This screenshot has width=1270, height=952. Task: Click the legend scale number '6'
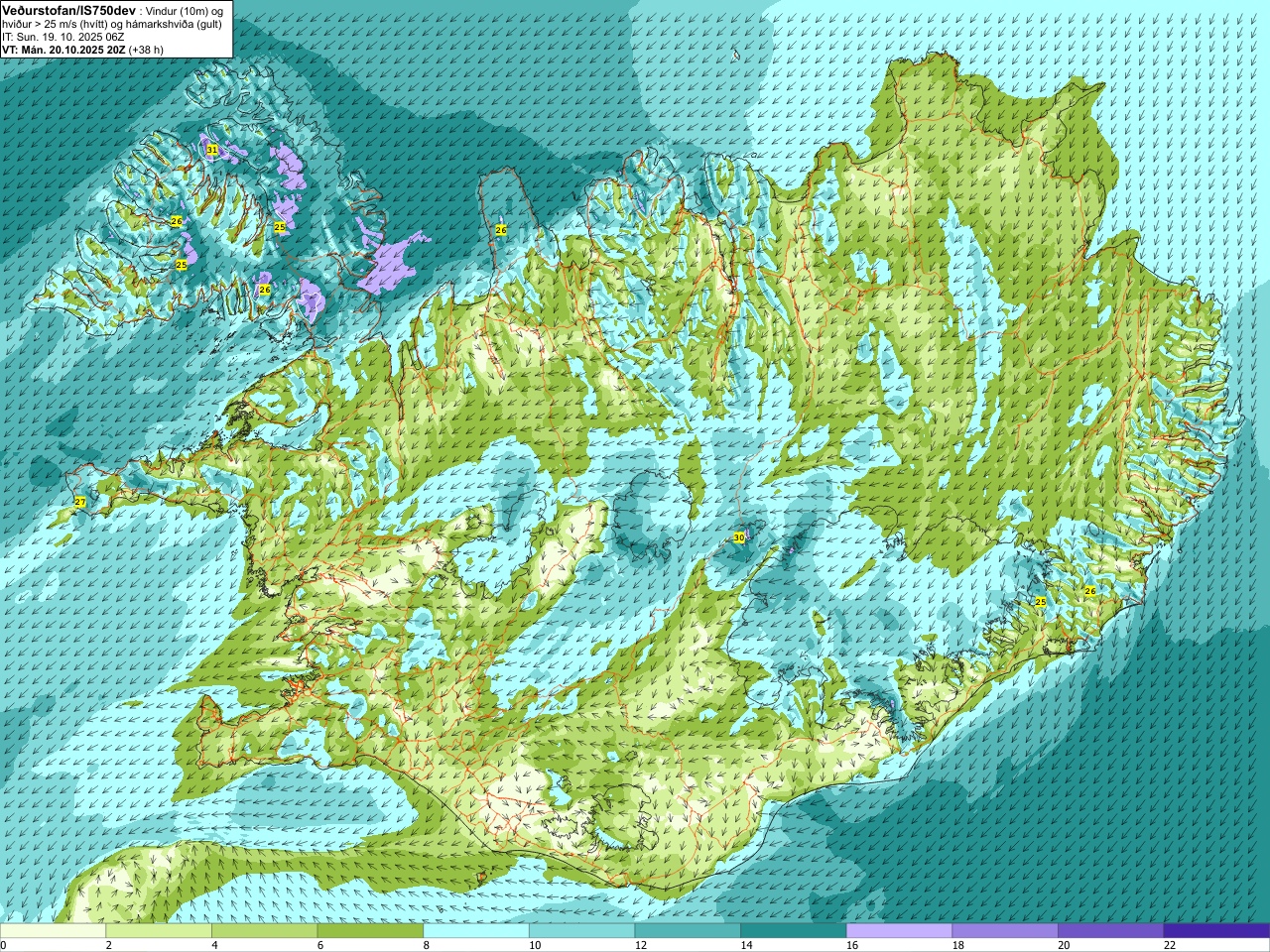pos(320,945)
